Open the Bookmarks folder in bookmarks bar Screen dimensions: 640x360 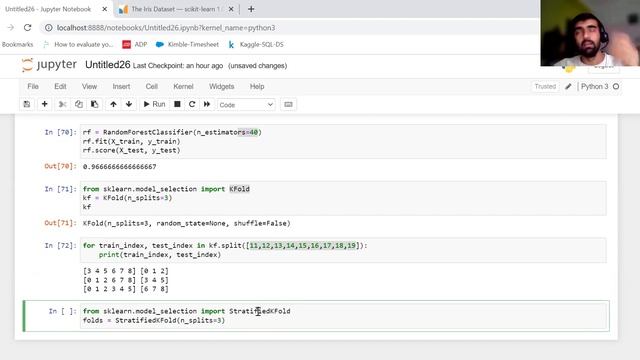(x=18, y=44)
